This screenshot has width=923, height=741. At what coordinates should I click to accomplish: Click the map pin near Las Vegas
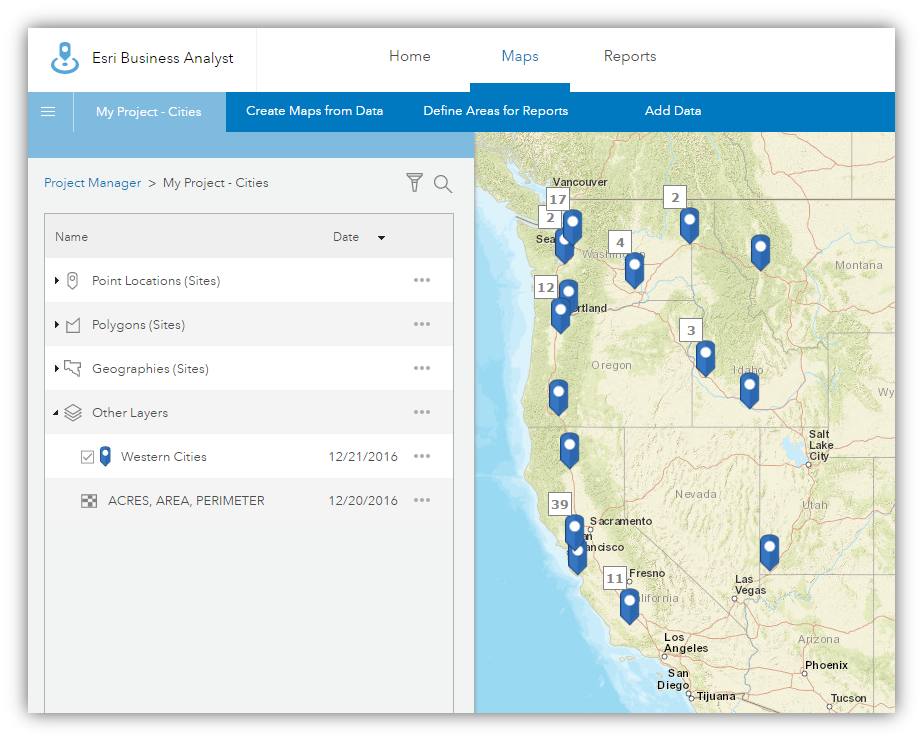pos(769,552)
